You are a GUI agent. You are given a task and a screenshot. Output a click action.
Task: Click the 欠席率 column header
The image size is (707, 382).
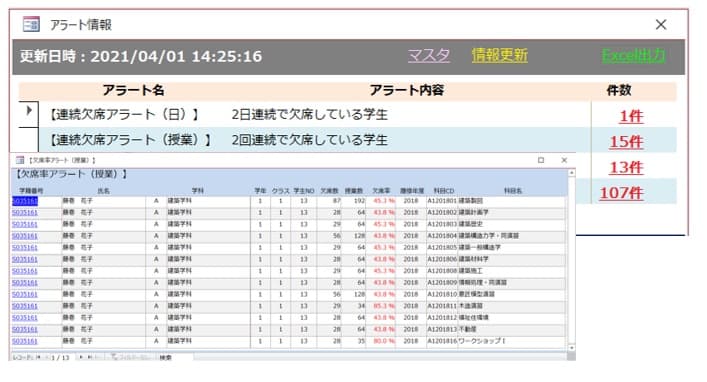(381, 191)
